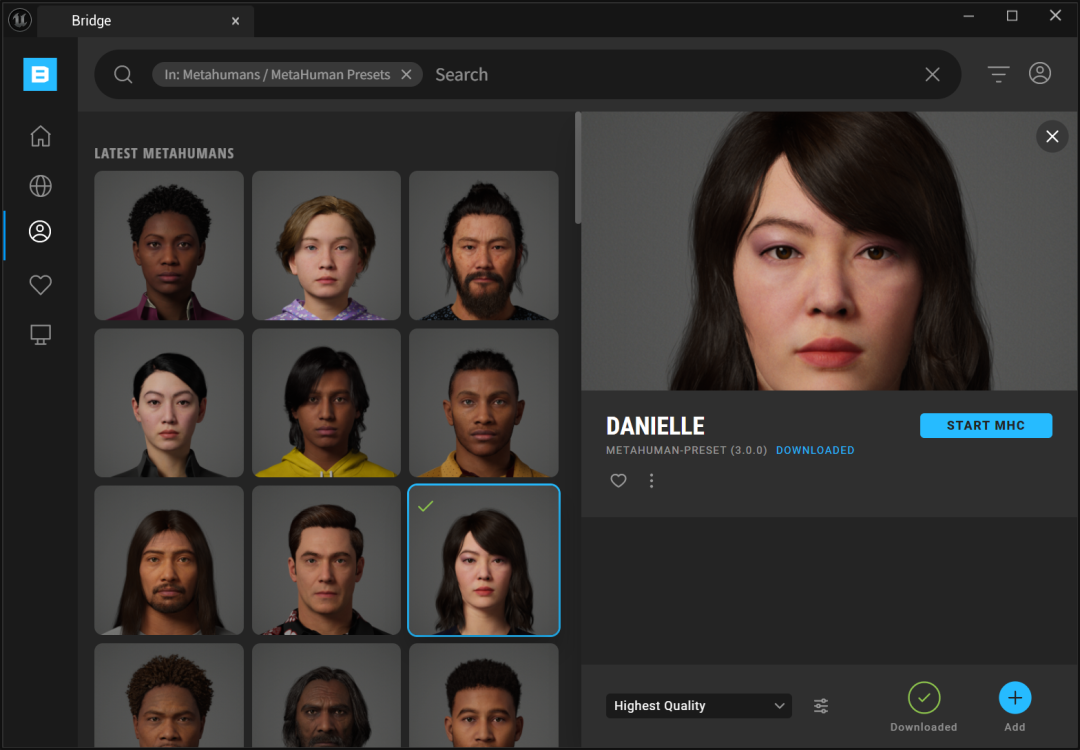Image resolution: width=1080 pixels, height=750 pixels.
Task: Open Favorites heart icon in sidebar
Action: tap(41, 284)
